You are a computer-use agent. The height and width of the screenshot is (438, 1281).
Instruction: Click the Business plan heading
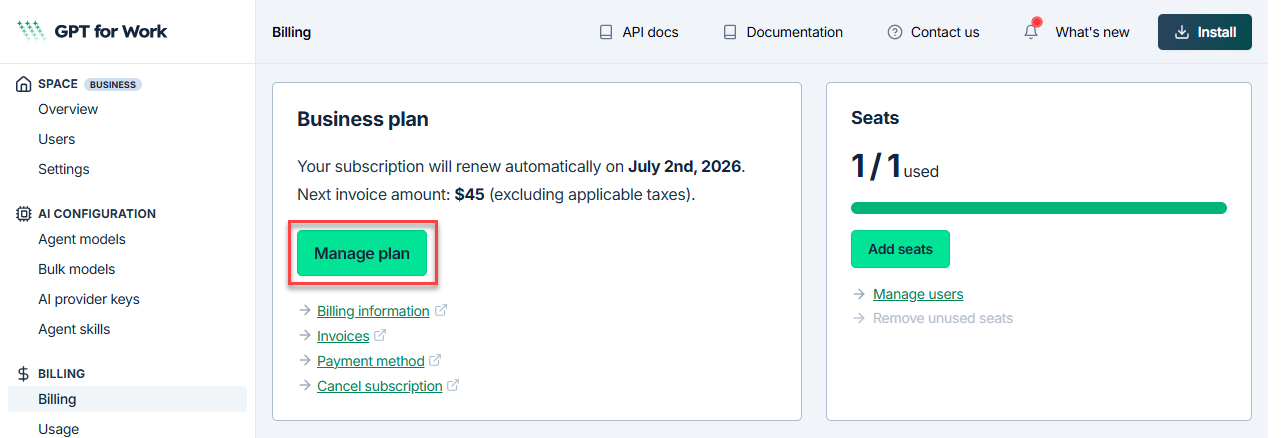pos(362,119)
